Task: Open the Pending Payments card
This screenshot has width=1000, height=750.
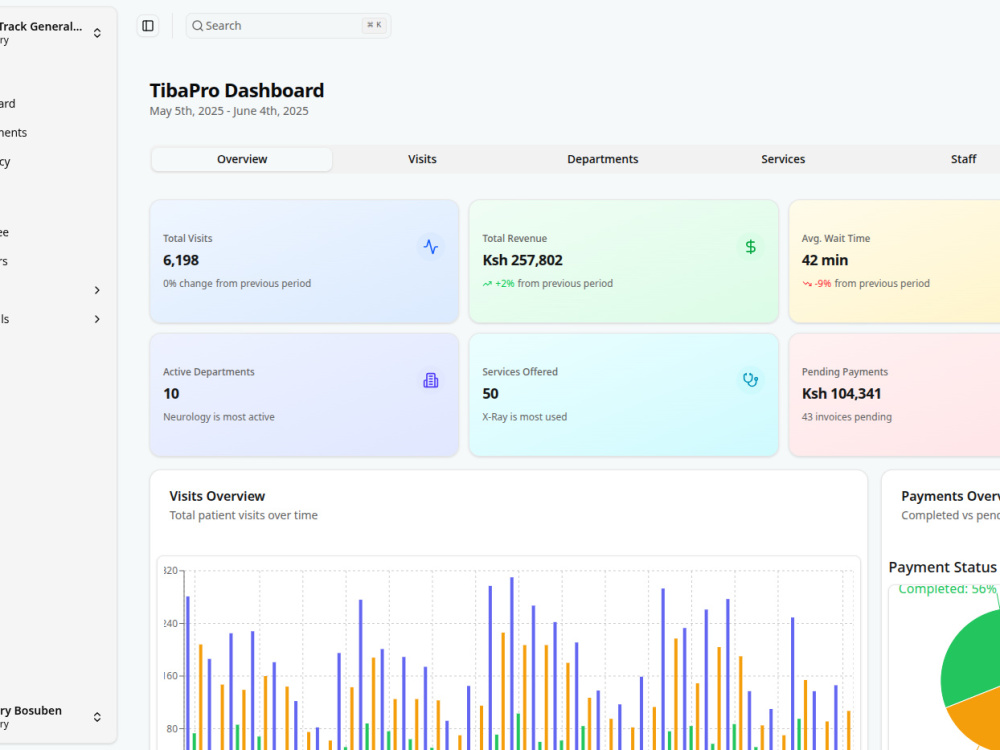Action: [894, 395]
